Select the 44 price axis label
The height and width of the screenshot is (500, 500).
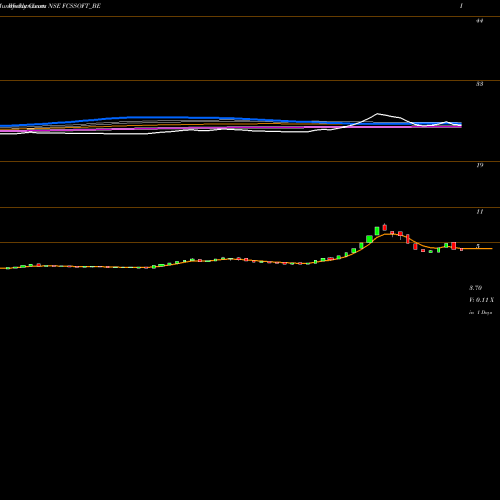coord(479,21)
